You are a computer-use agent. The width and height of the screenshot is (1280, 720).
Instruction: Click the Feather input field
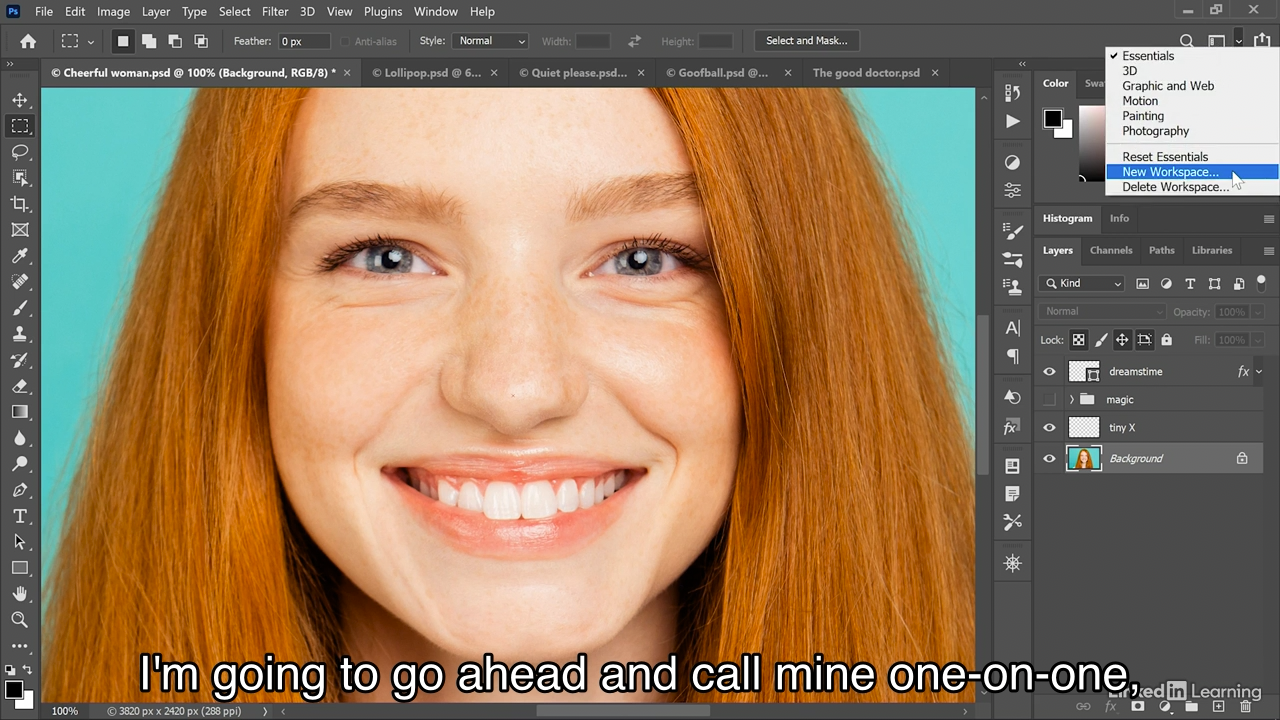[304, 41]
